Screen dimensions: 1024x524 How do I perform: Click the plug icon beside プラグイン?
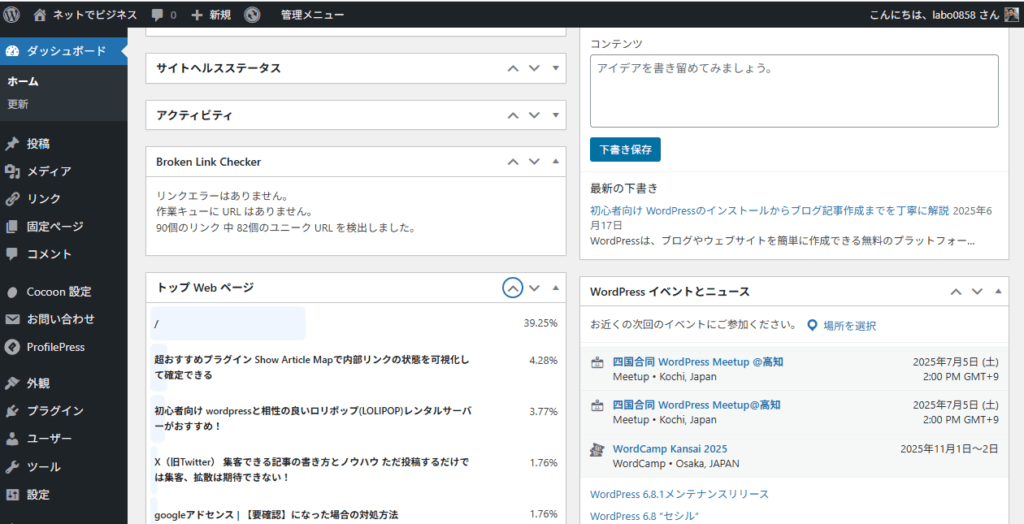pyautogui.click(x=11, y=411)
